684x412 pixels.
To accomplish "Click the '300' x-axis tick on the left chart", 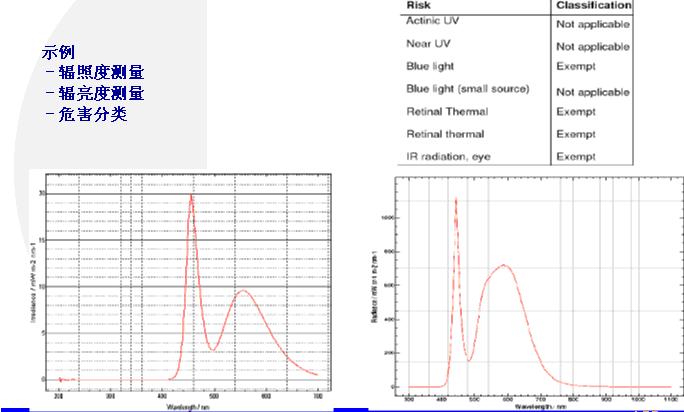I will (x=110, y=396).
